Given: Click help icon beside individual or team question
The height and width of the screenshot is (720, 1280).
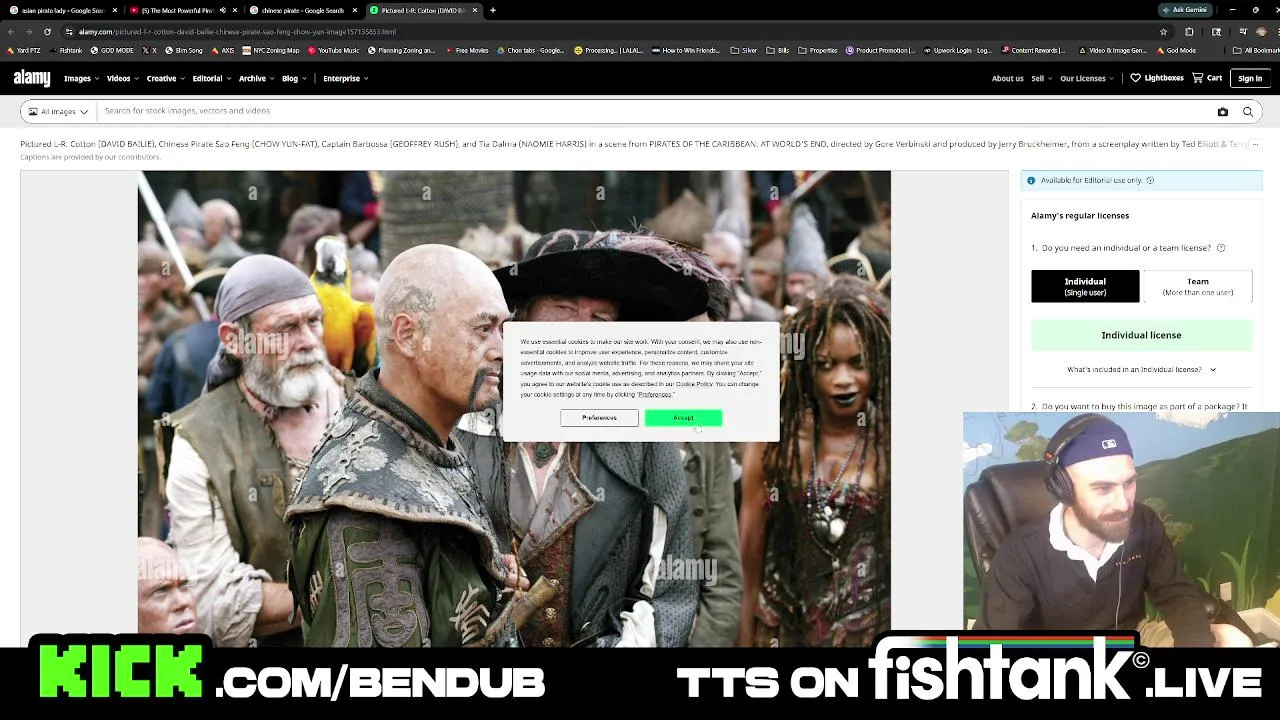Looking at the screenshot, I should [1221, 248].
